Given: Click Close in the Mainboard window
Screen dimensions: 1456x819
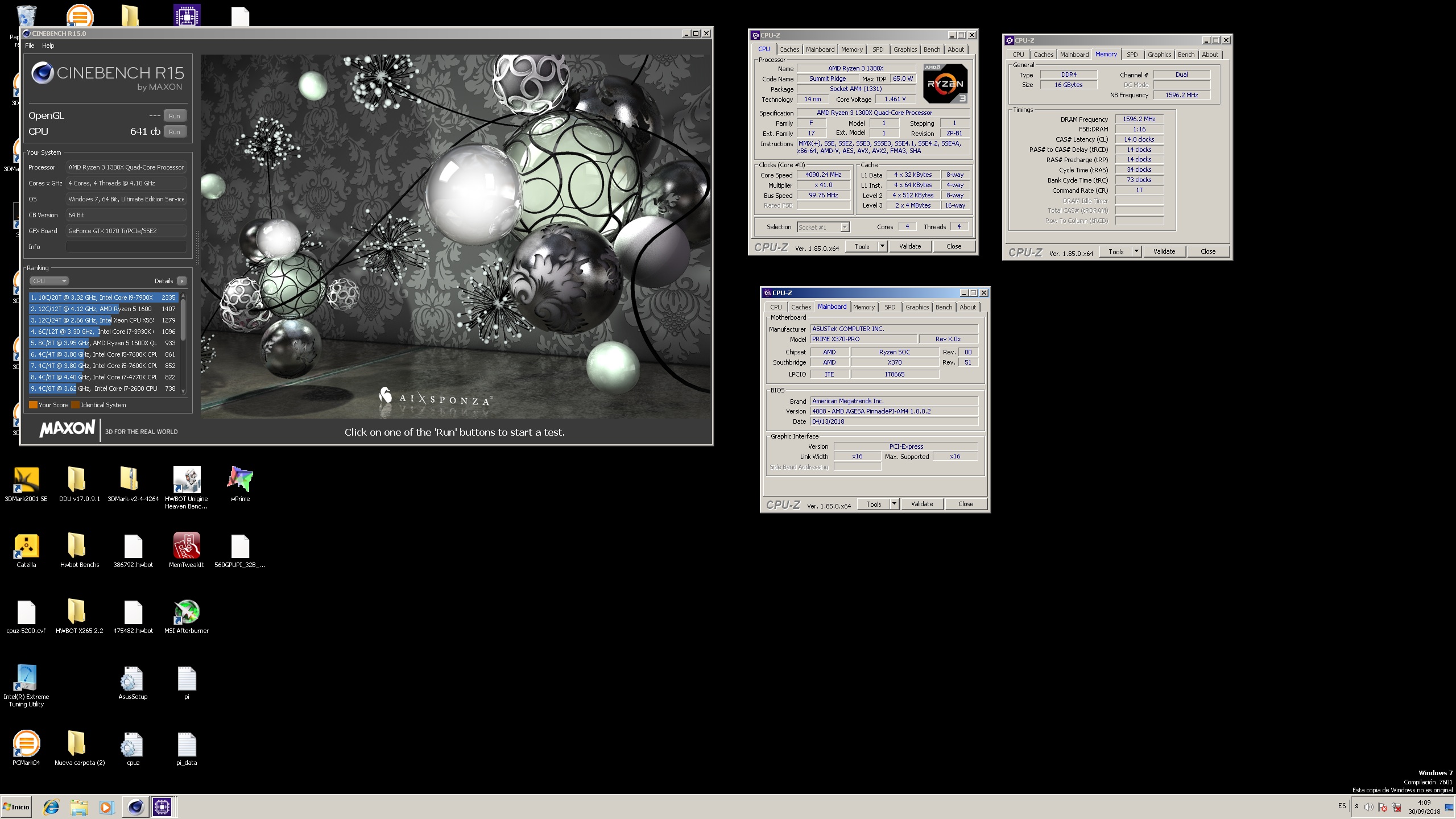Looking at the screenshot, I should point(966,504).
